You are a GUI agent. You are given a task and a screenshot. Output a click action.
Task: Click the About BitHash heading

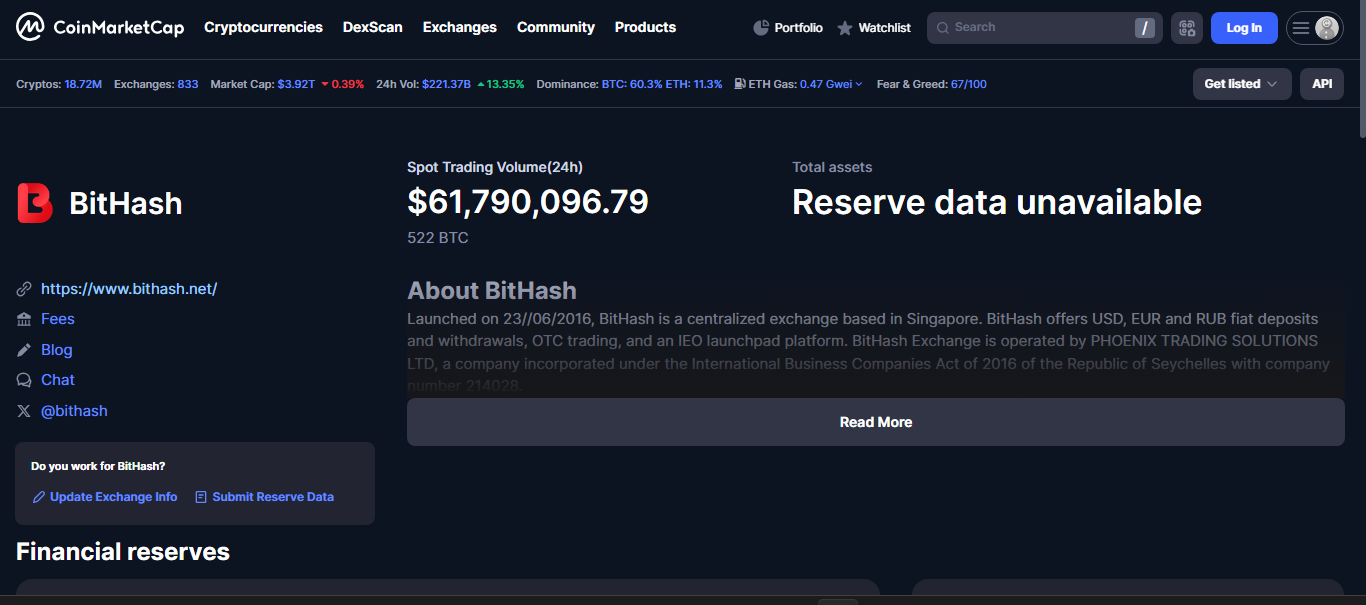(x=492, y=291)
